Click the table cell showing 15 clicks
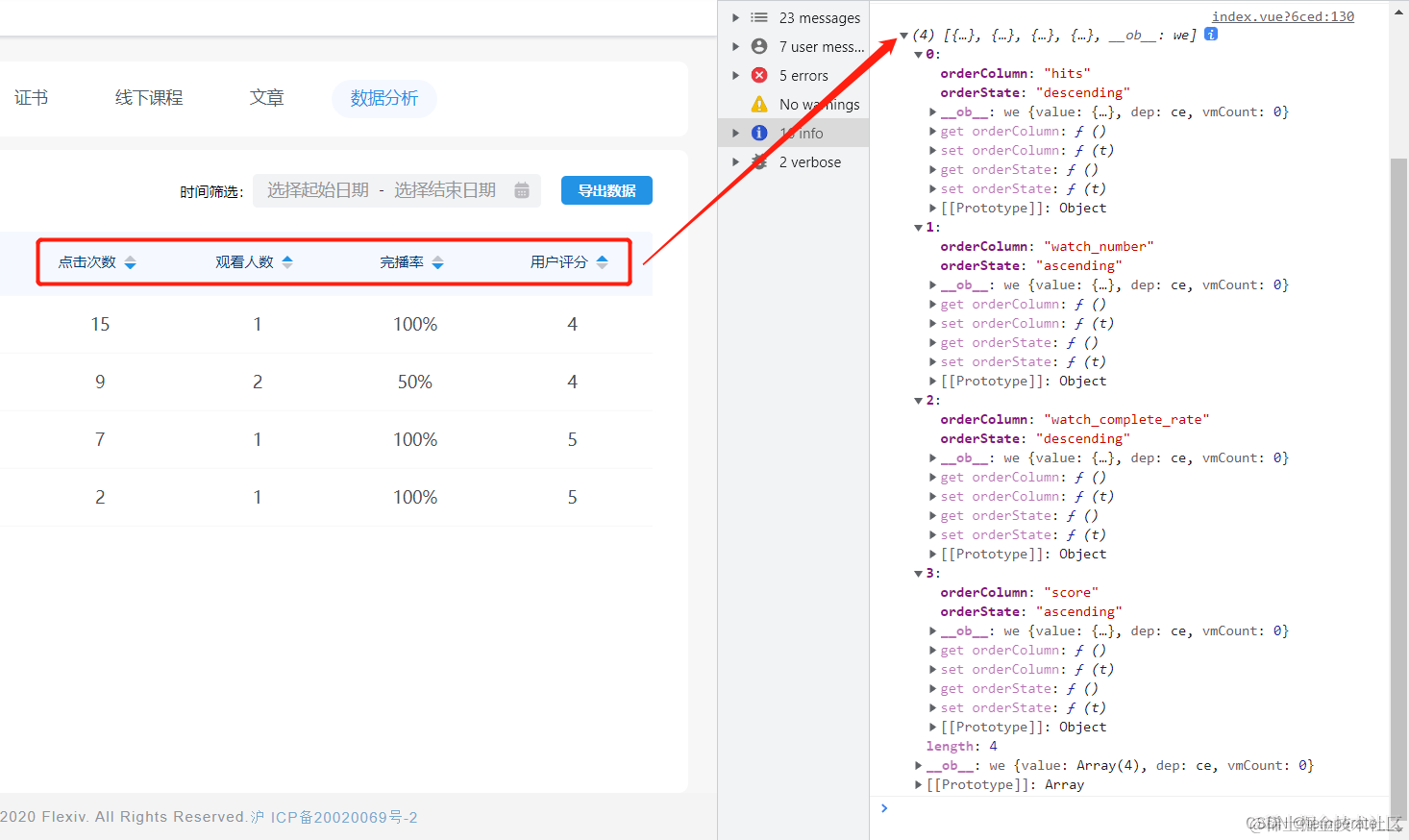 tap(100, 325)
